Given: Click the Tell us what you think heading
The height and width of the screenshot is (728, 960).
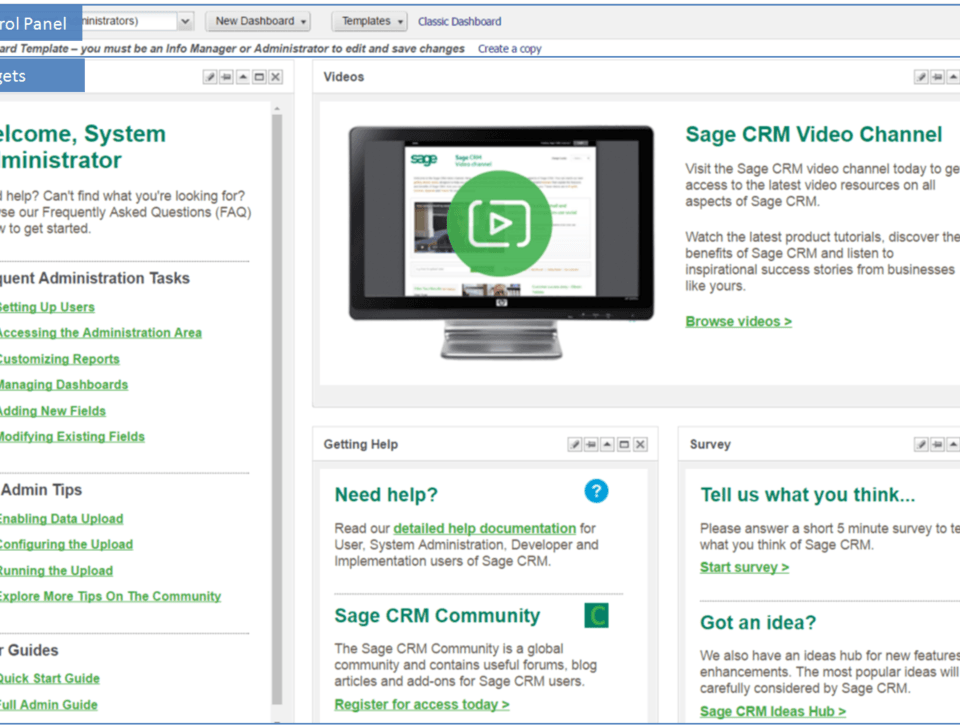Looking at the screenshot, I should click(x=808, y=495).
